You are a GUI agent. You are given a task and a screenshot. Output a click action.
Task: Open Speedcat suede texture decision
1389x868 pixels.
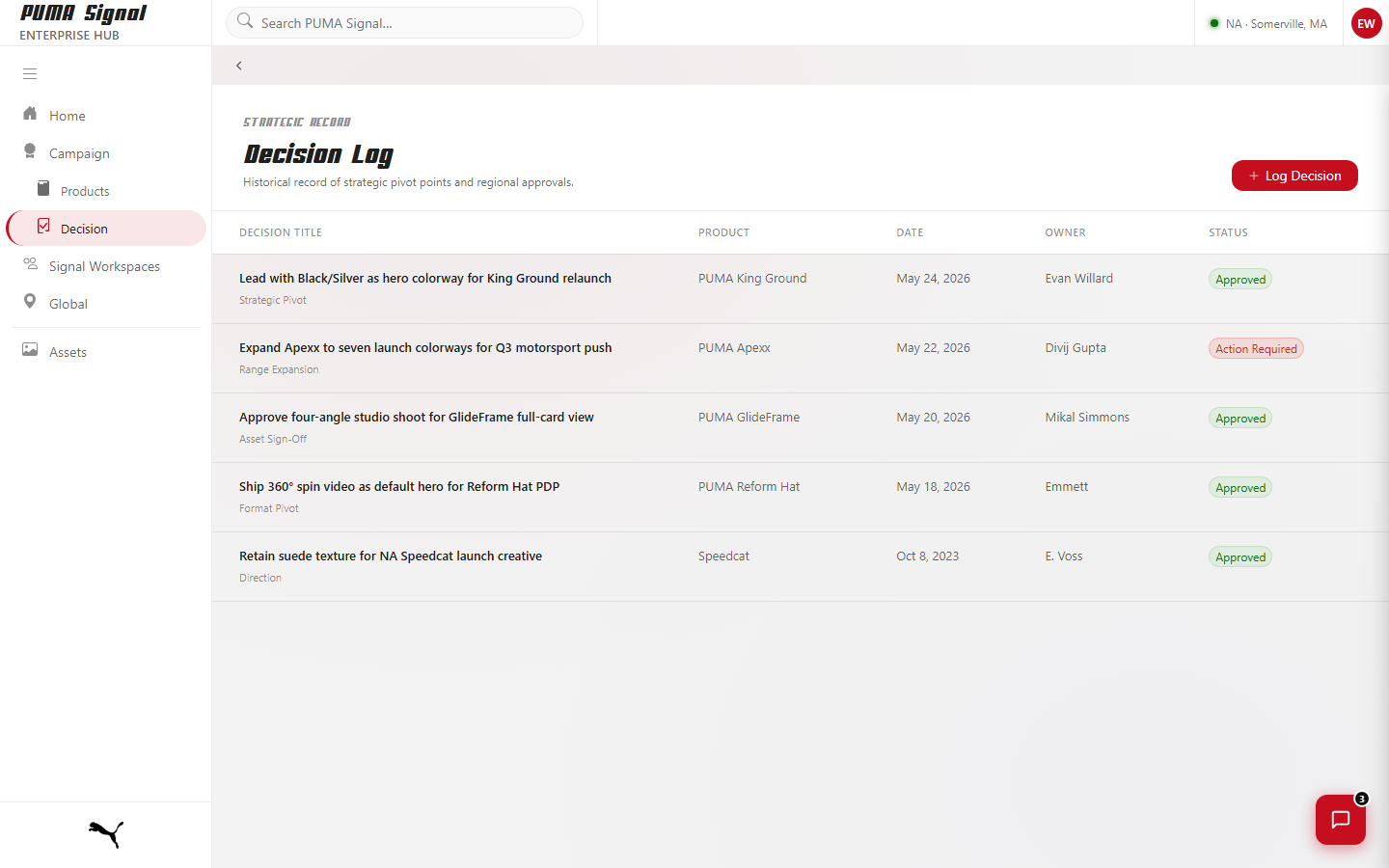click(391, 556)
